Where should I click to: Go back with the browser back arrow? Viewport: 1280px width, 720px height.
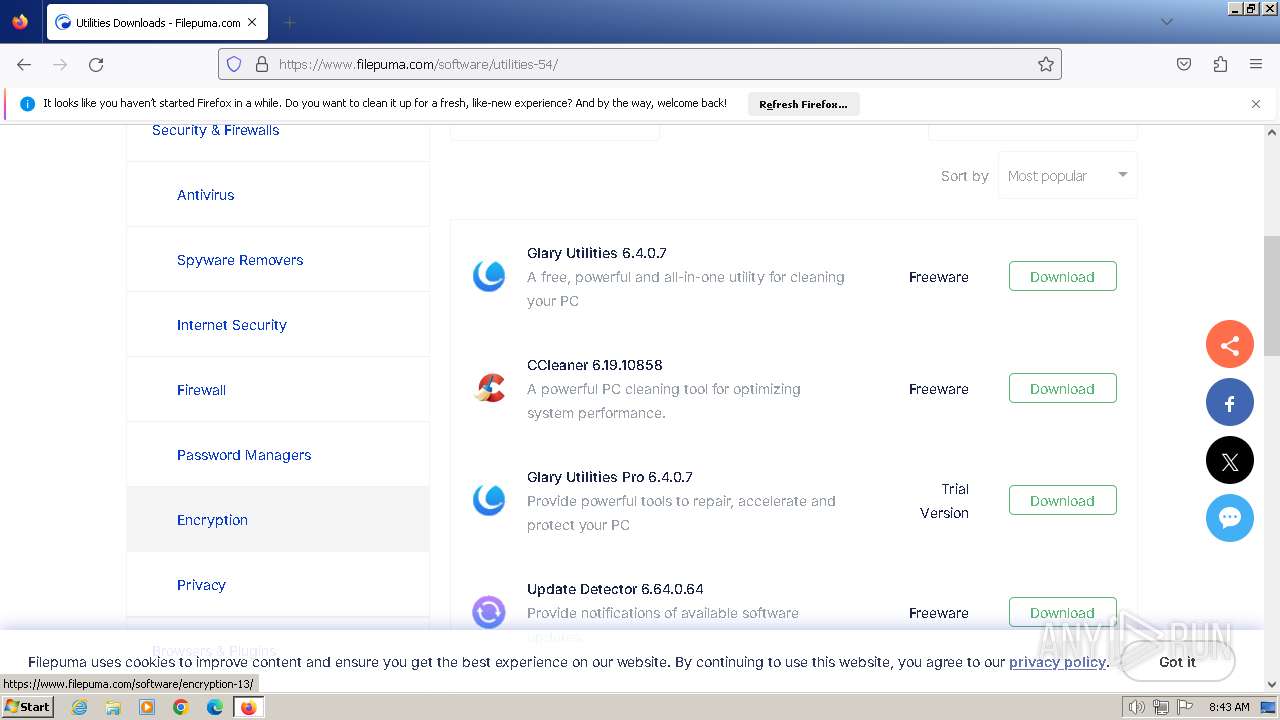click(24, 64)
